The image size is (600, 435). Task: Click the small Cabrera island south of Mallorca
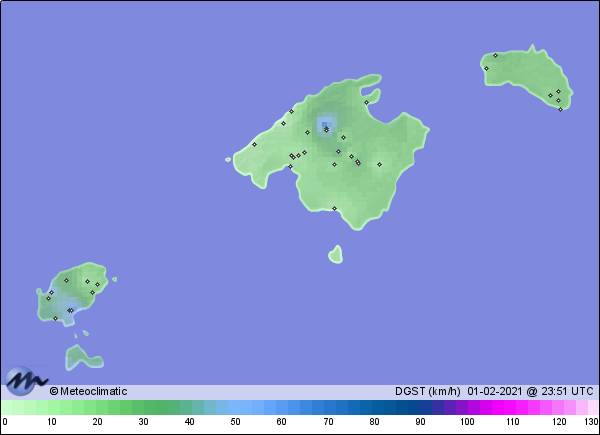(335, 254)
